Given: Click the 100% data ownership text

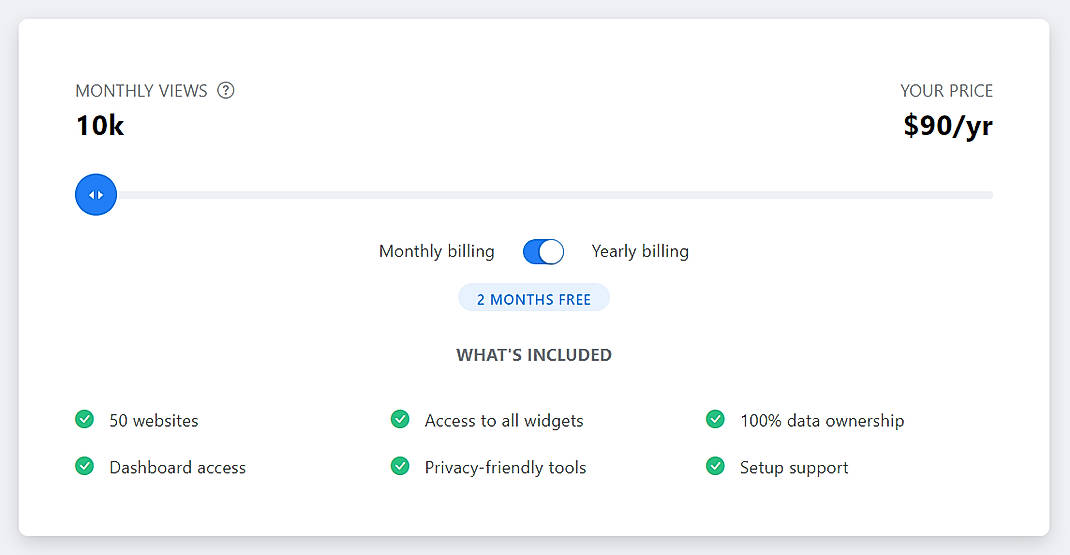Looking at the screenshot, I should (x=822, y=421).
